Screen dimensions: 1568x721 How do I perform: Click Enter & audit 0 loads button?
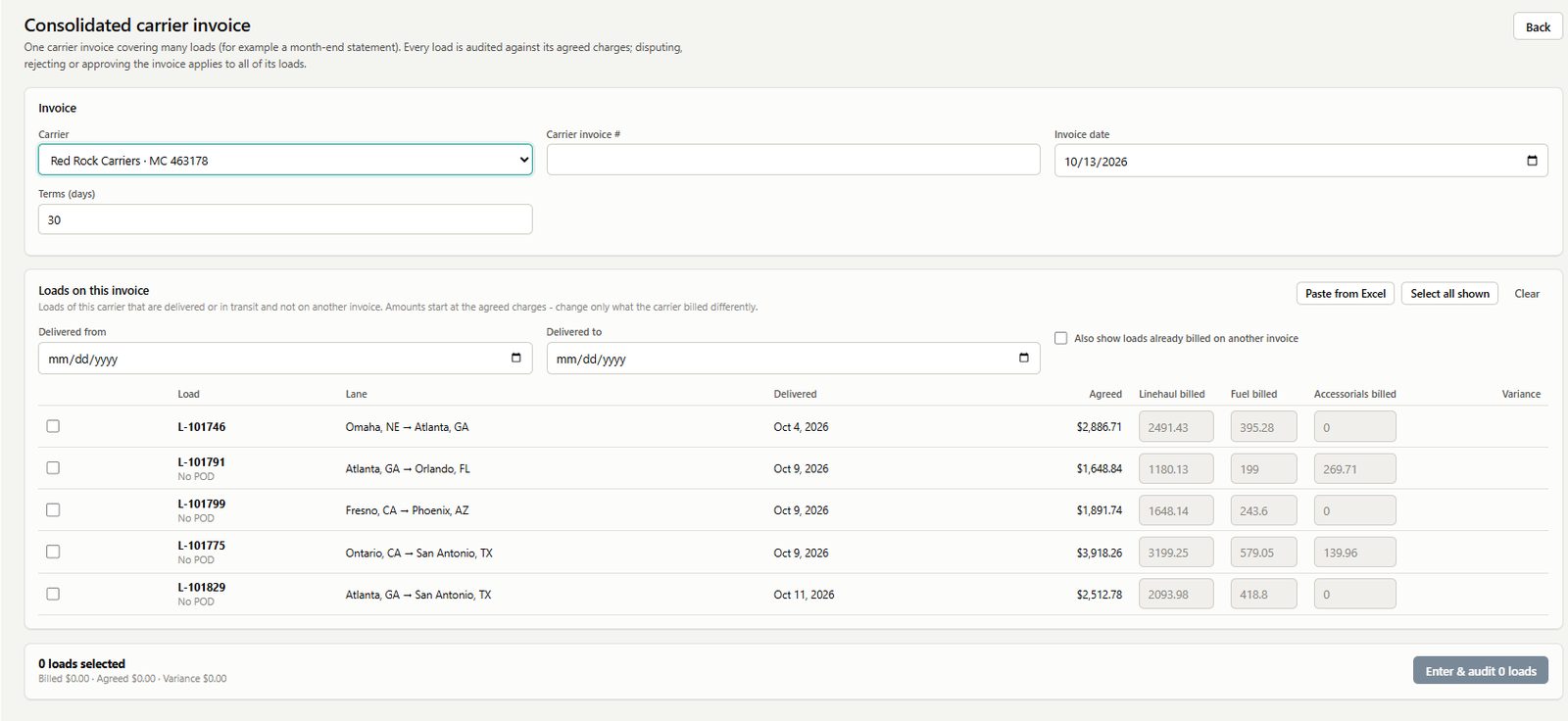point(1481,671)
